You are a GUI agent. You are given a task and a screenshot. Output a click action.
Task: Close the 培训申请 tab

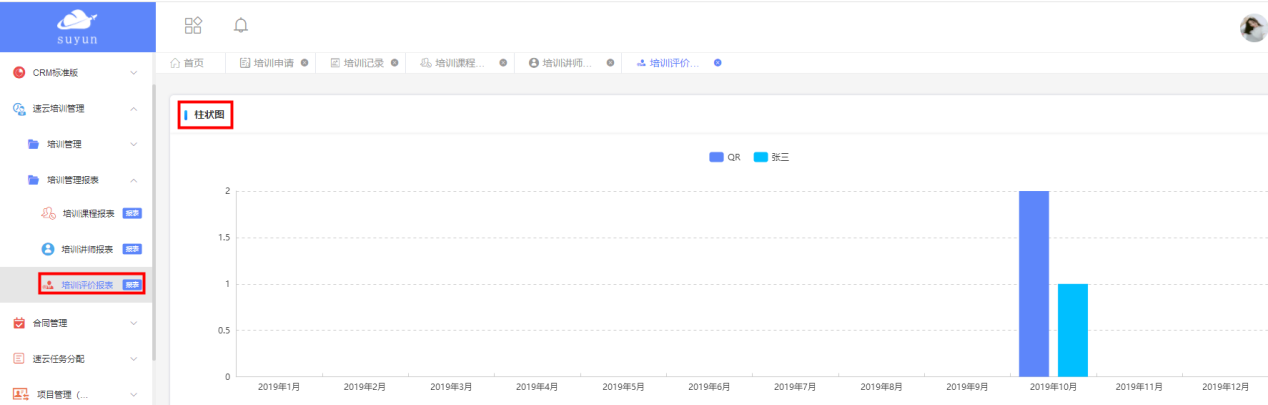(304, 63)
